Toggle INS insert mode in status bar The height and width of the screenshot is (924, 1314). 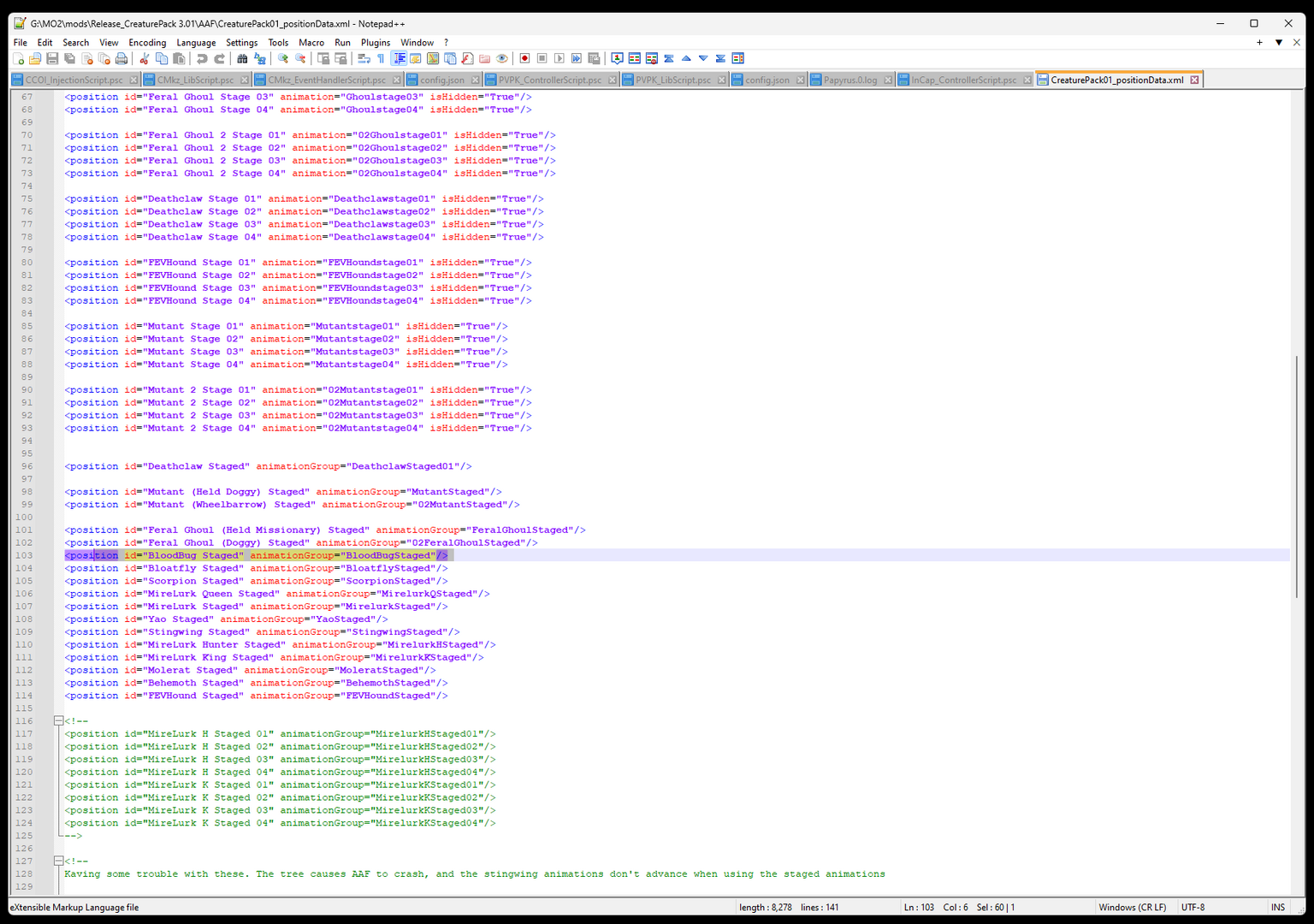coord(1278,908)
